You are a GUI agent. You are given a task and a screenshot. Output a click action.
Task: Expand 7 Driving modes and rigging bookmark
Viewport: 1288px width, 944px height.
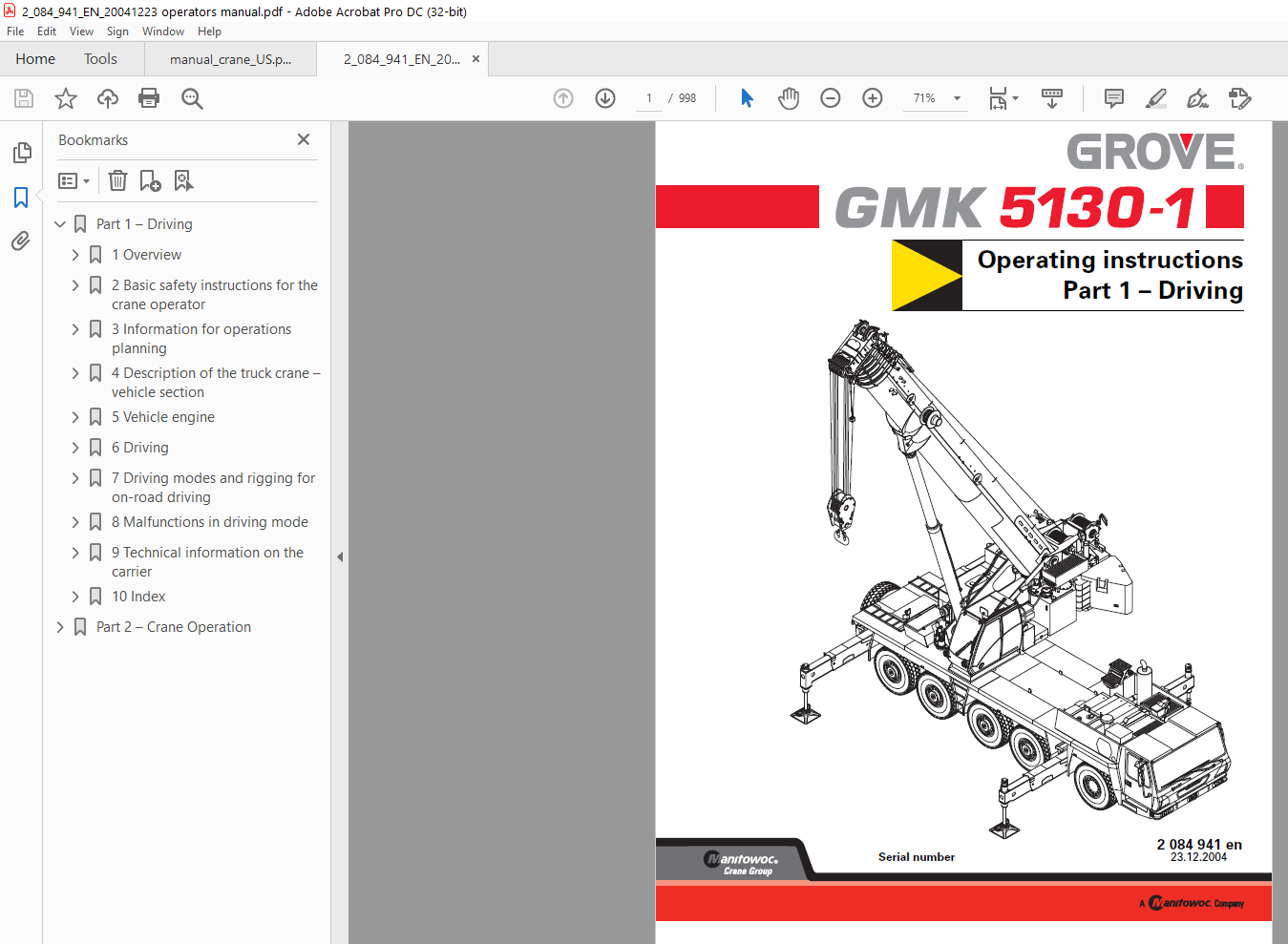click(x=75, y=478)
